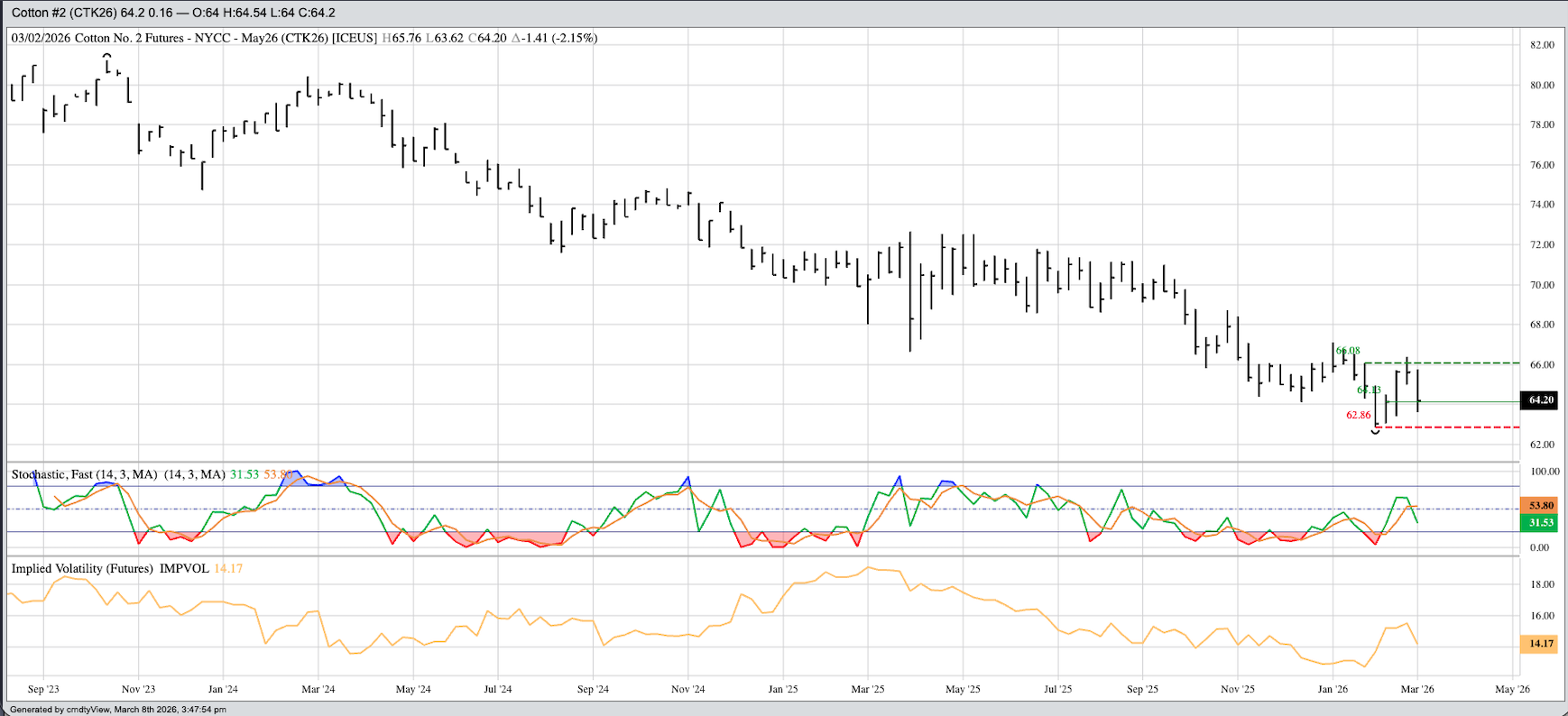Click the green 31.53 stochastic value tag
Image resolution: width=1568 pixels, height=716 pixels.
tap(1539, 523)
